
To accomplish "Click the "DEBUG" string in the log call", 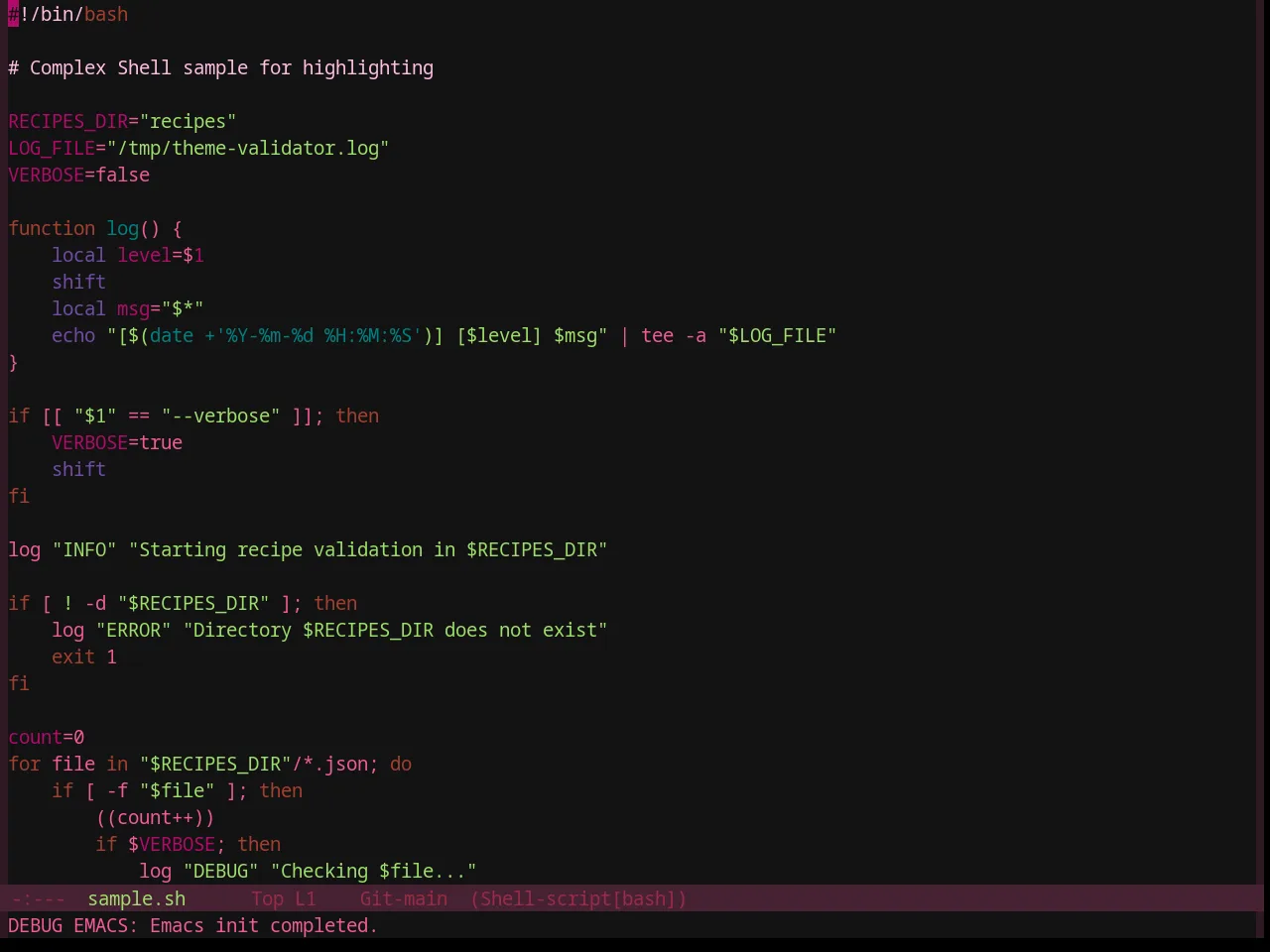I will pyautogui.click(x=220, y=871).
